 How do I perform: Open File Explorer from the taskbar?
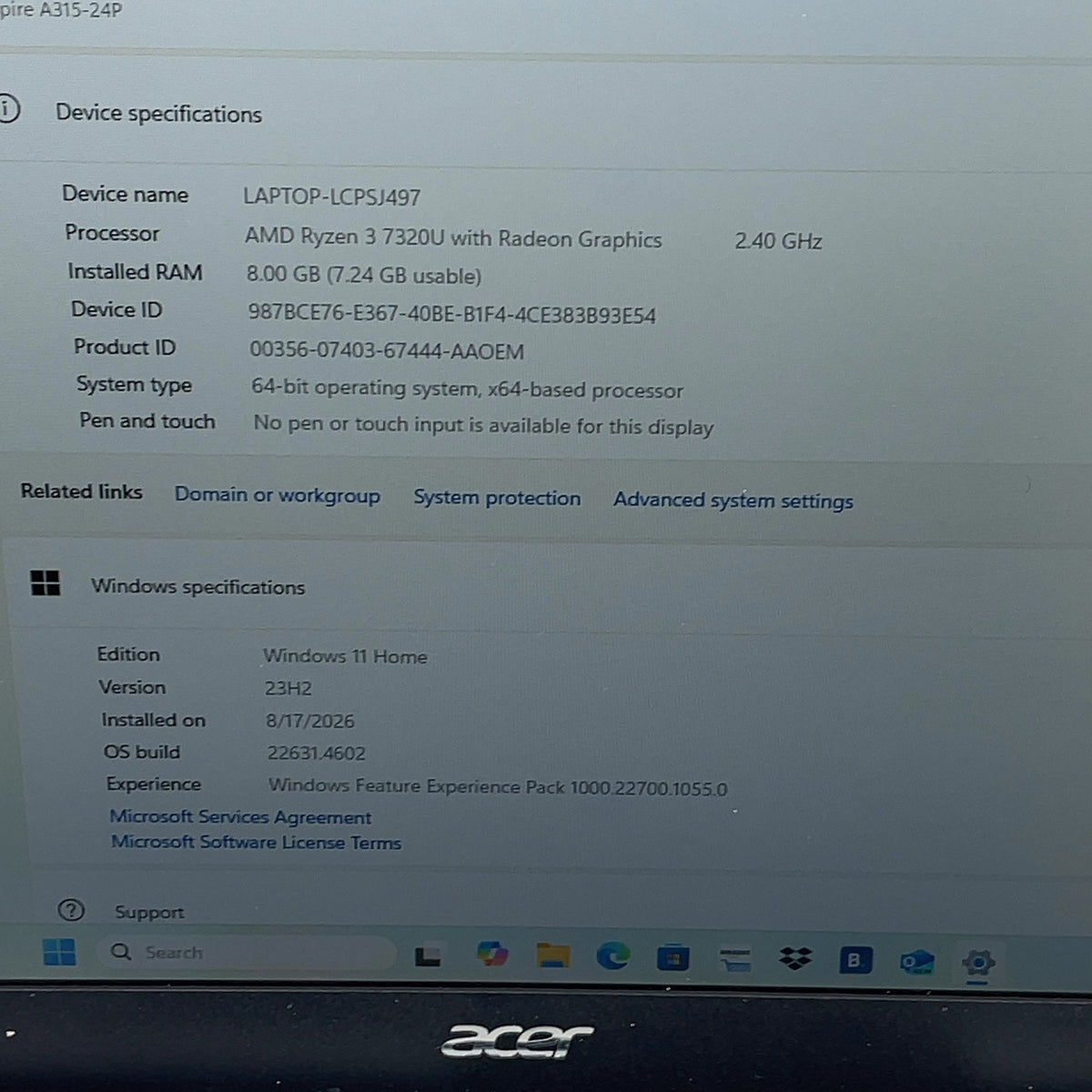[x=553, y=955]
